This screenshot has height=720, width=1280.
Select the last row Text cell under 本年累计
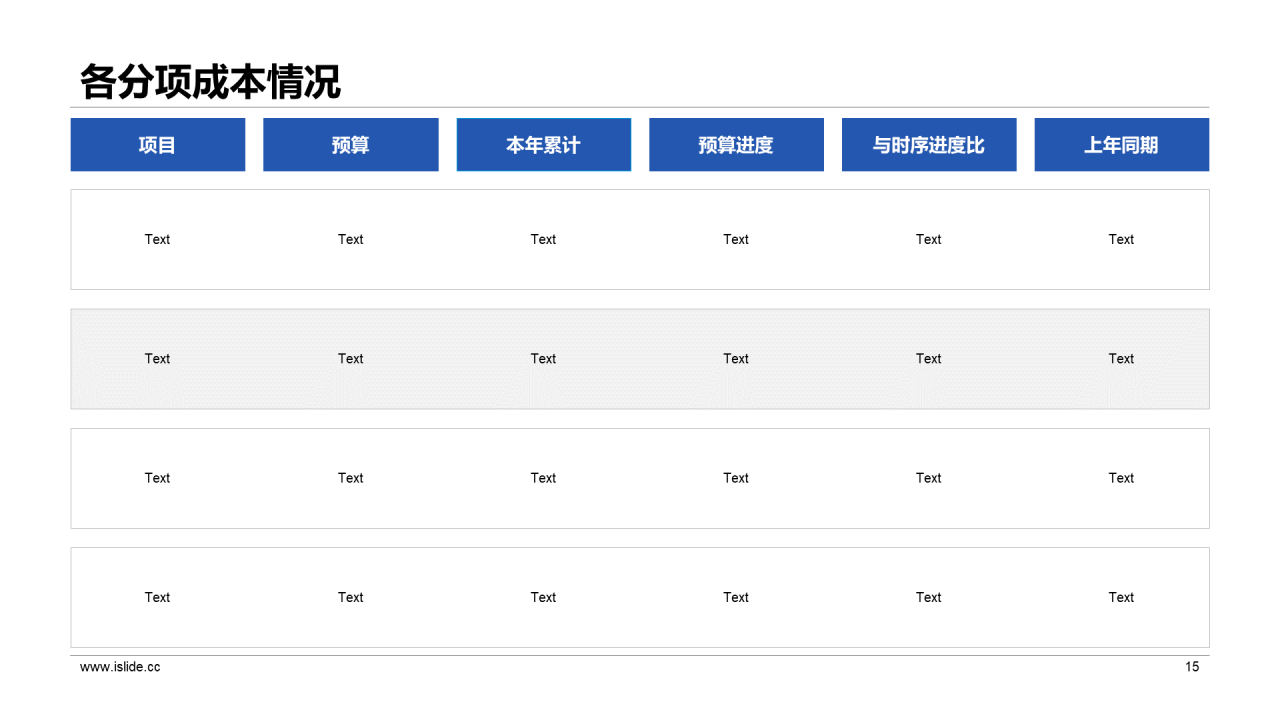543,597
